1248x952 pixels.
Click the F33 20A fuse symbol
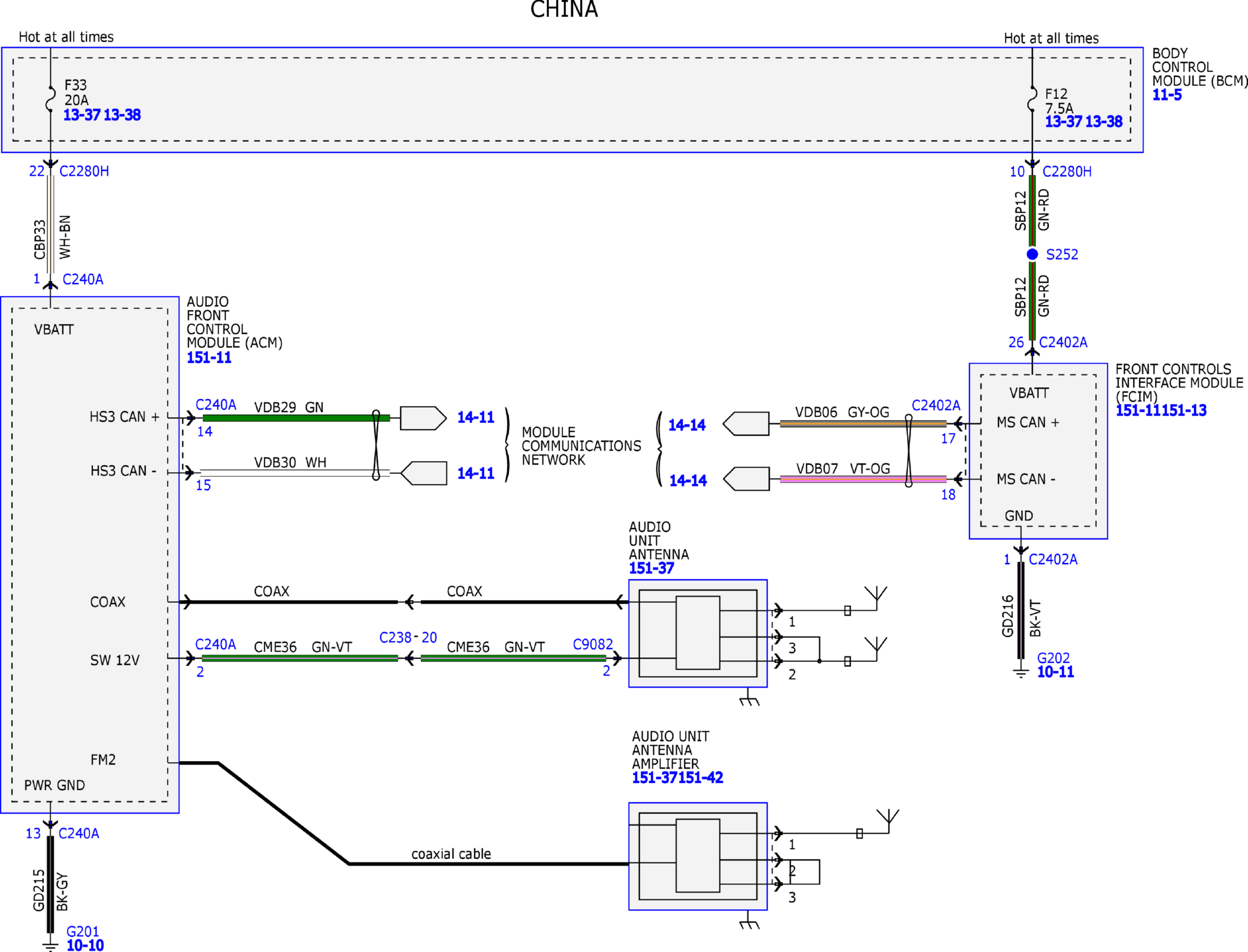pyautogui.click(x=50, y=99)
